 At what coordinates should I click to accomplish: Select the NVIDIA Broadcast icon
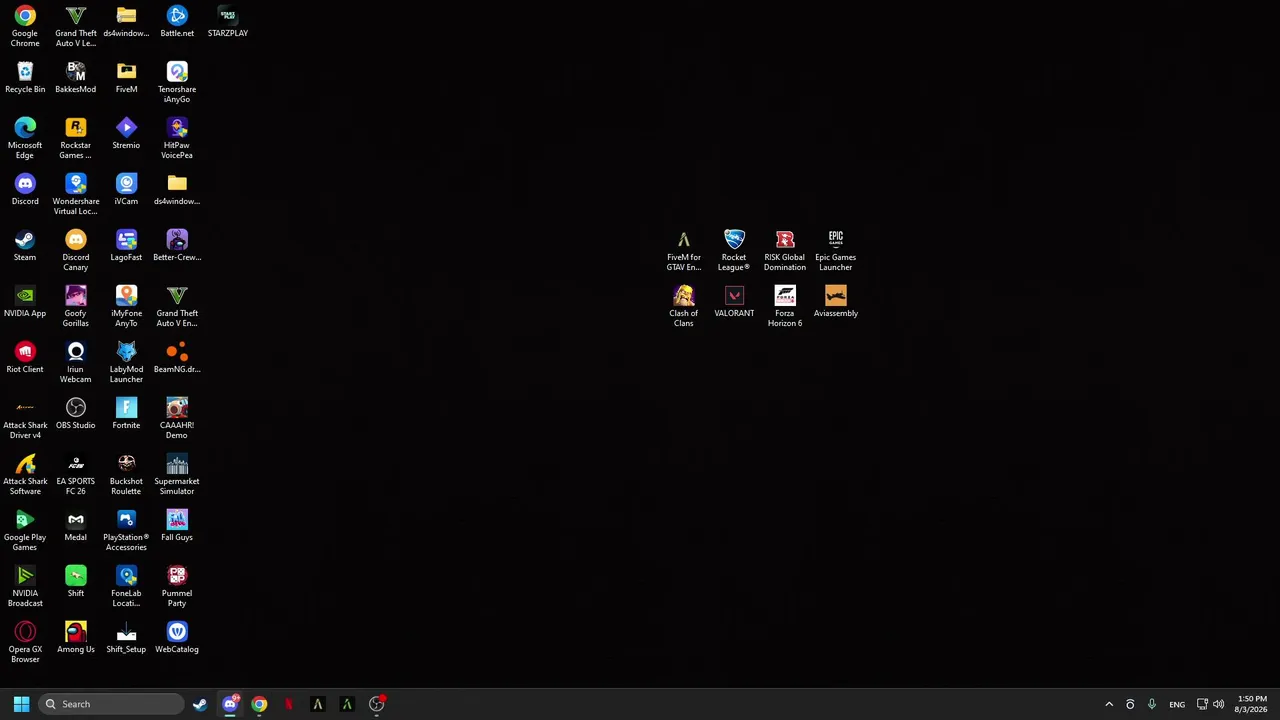point(25,586)
